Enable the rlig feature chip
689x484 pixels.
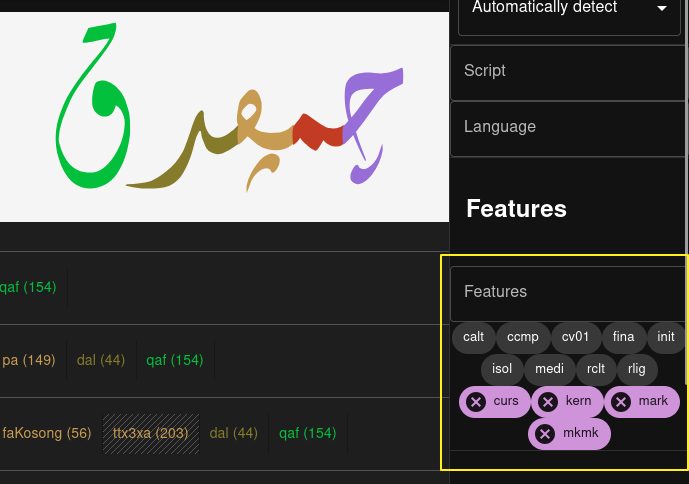[637, 370]
